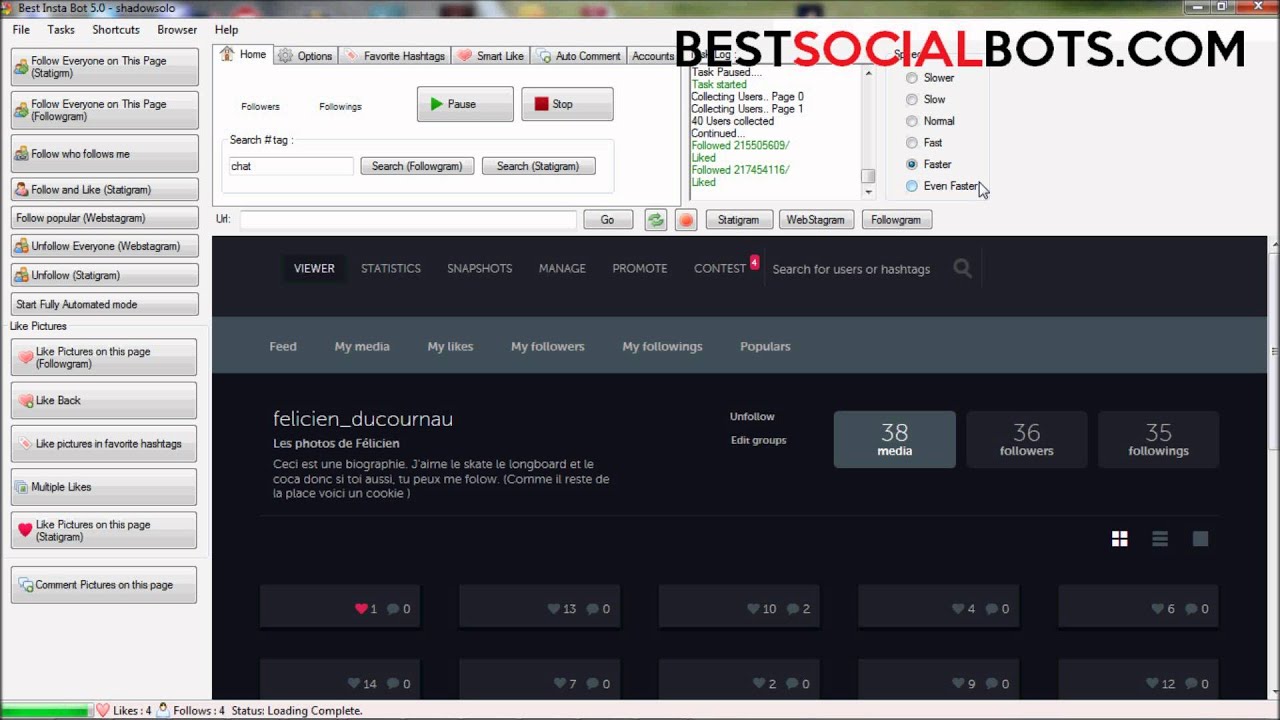Screen dimensions: 1280x720
Task: Select the Even Faster speed option
Action: point(941,186)
